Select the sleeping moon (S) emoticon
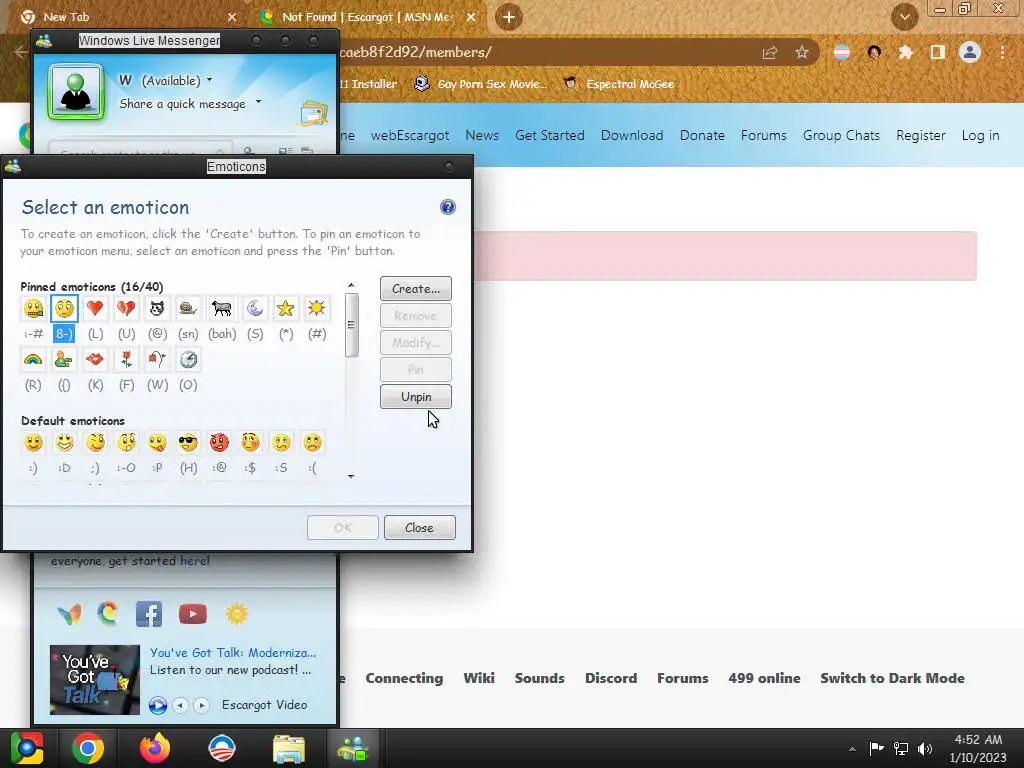This screenshot has height=768, width=1024. [255, 308]
